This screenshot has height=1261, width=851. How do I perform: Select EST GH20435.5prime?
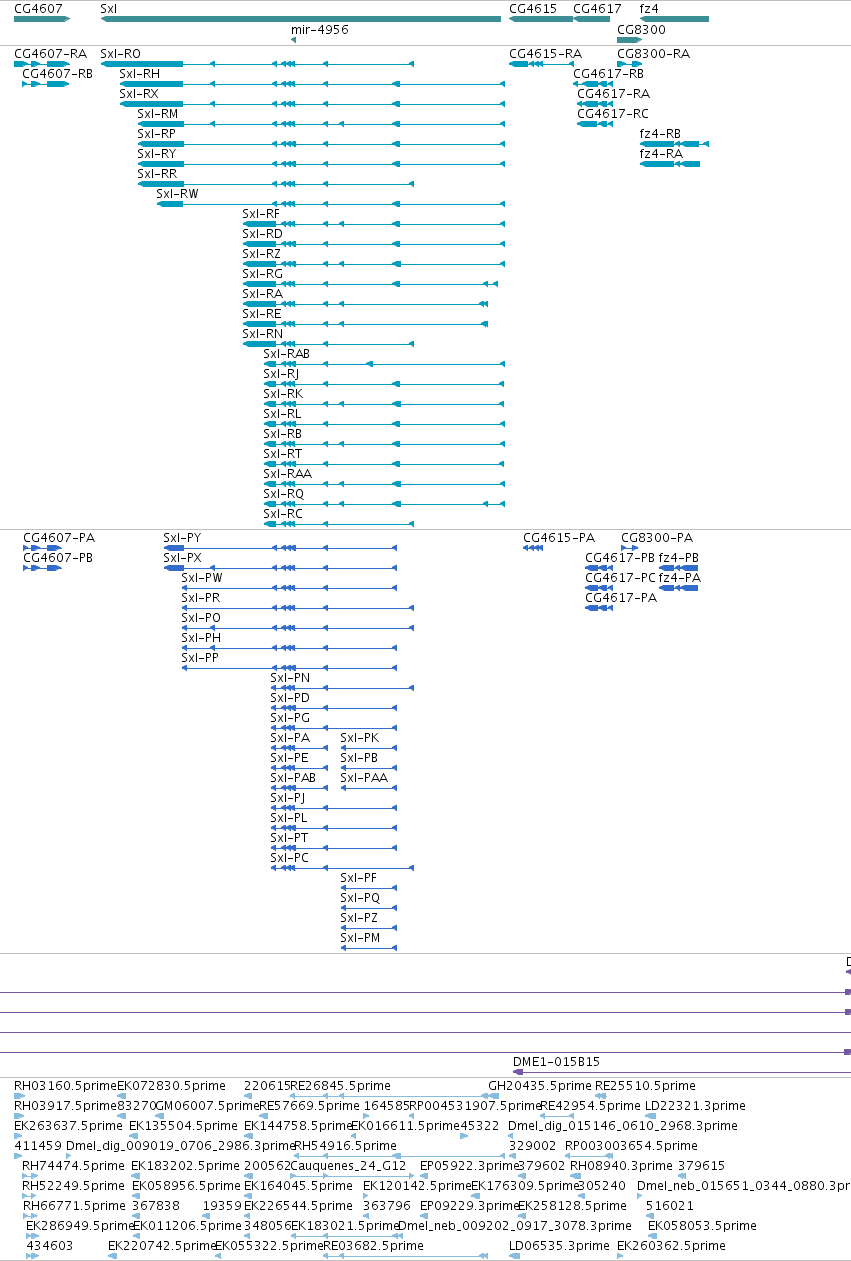click(539, 1086)
